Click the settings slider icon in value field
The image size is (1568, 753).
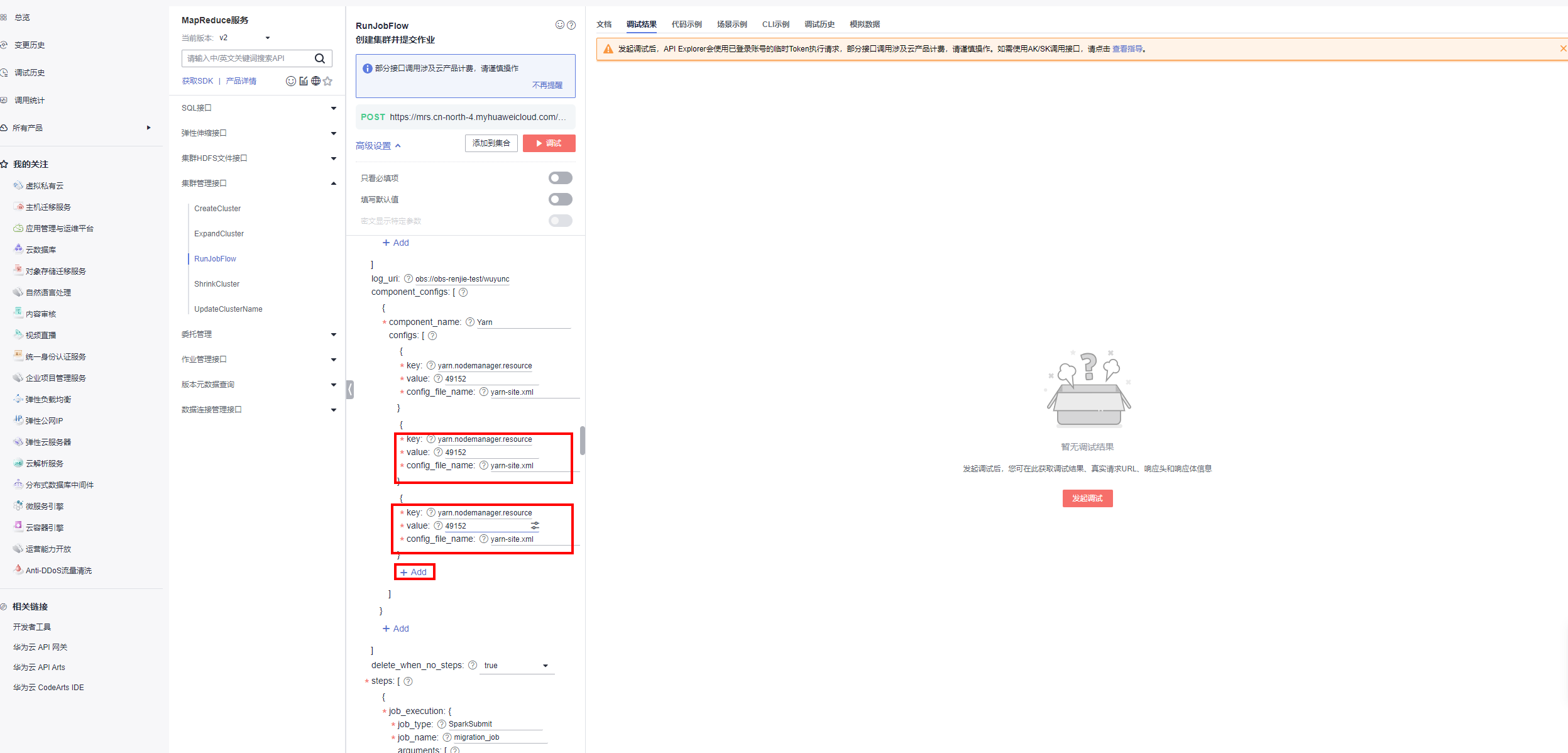[x=535, y=525]
